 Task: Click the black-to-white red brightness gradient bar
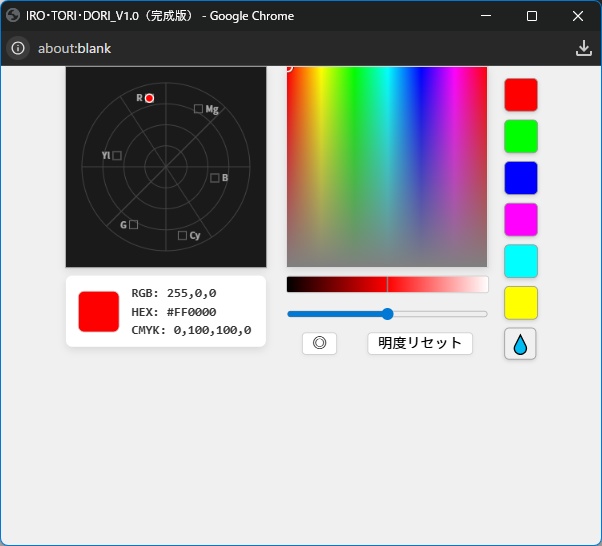click(x=387, y=285)
